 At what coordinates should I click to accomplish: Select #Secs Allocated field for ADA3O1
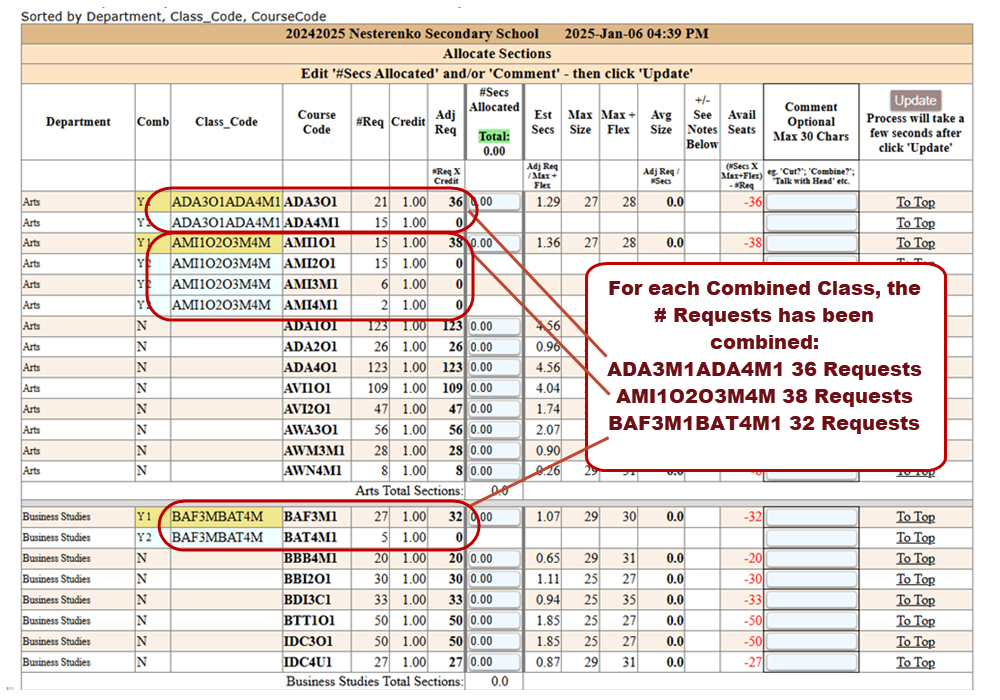pyautogui.click(x=494, y=202)
